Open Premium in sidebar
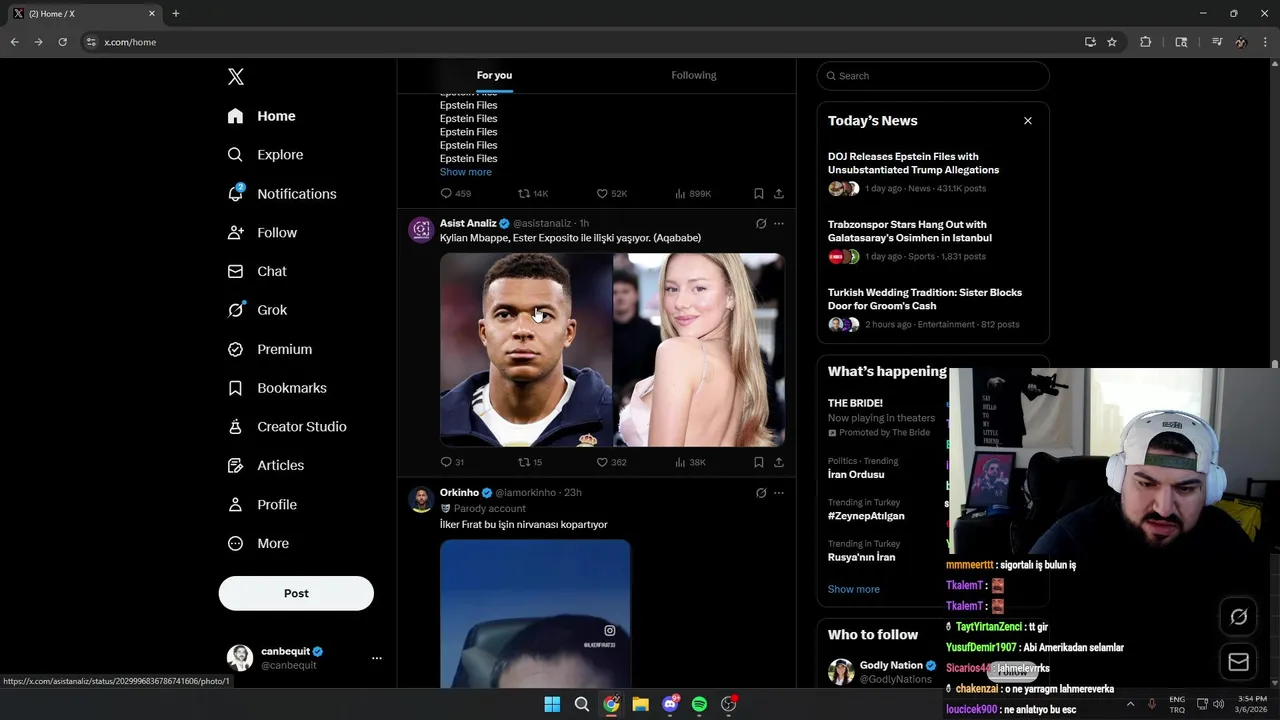1280x720 pixels. [x=270, y=349]
